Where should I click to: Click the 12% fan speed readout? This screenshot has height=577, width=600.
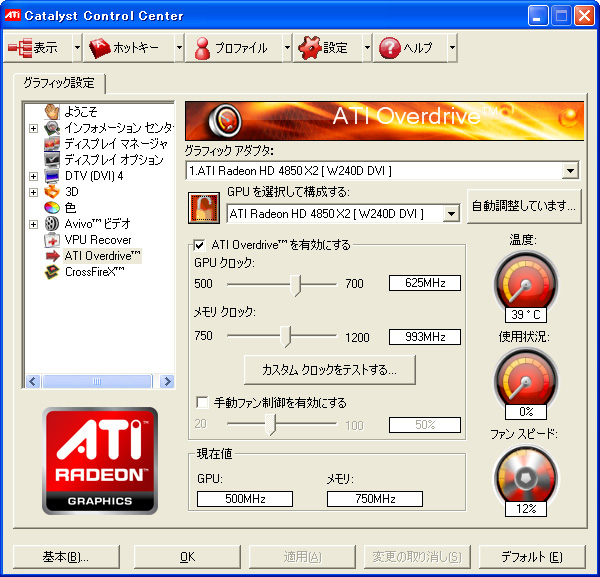point(526,509)
